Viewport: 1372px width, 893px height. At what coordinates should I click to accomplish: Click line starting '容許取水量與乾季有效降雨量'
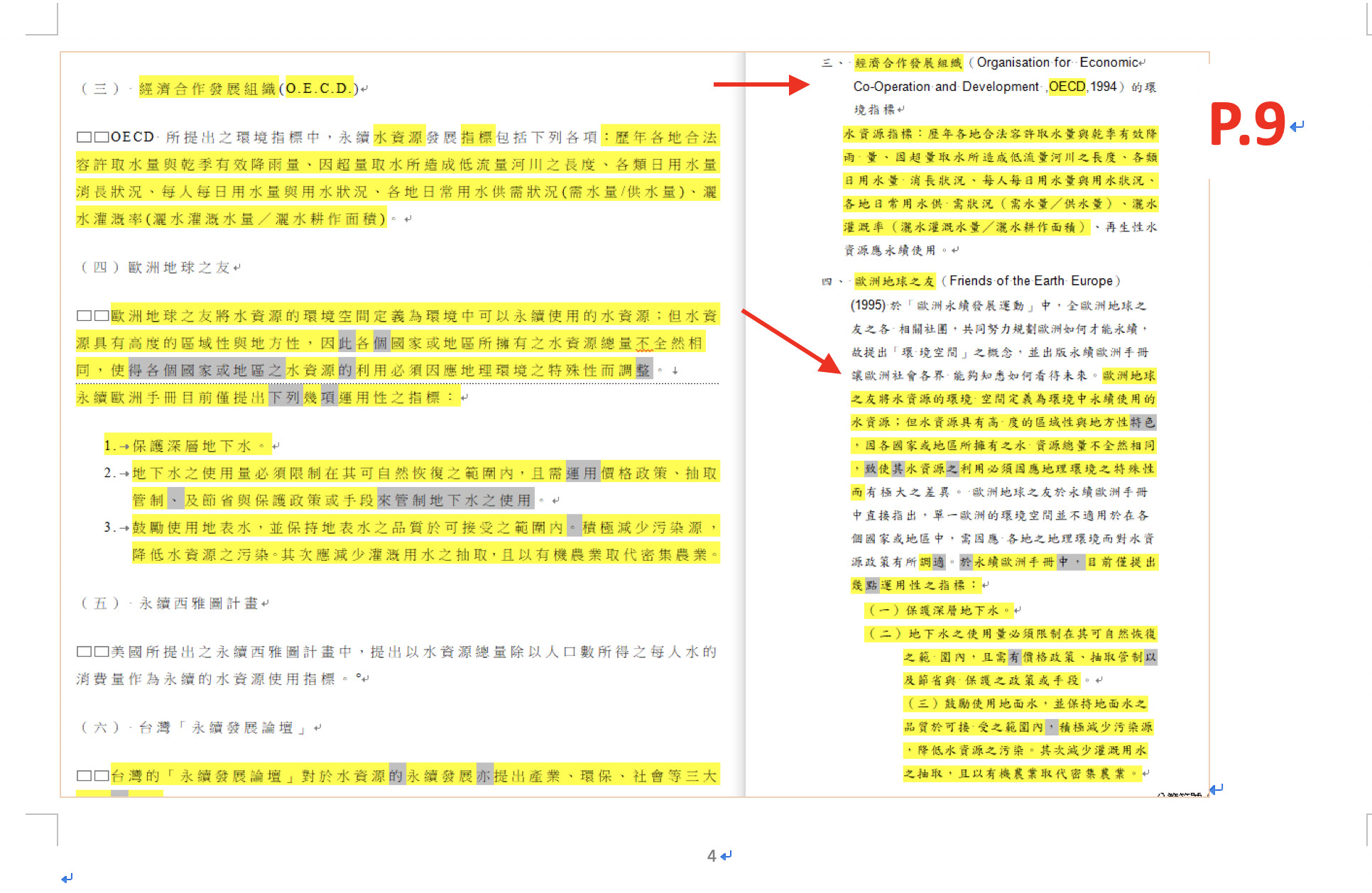[x=398, y=165]
